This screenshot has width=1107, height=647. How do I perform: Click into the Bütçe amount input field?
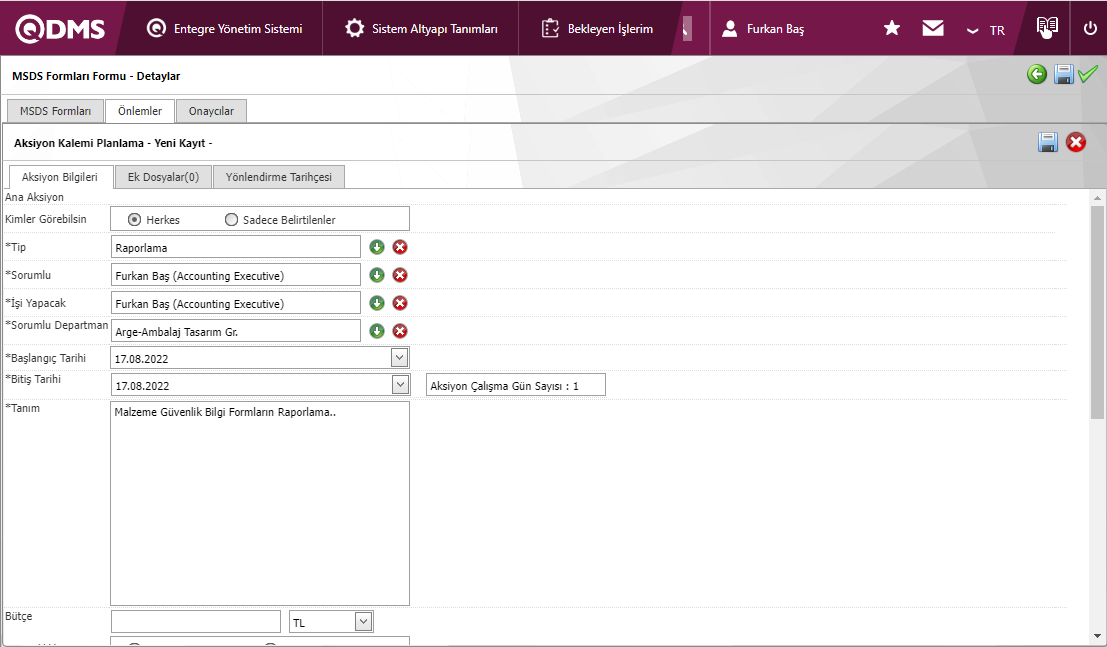[195, 622]
